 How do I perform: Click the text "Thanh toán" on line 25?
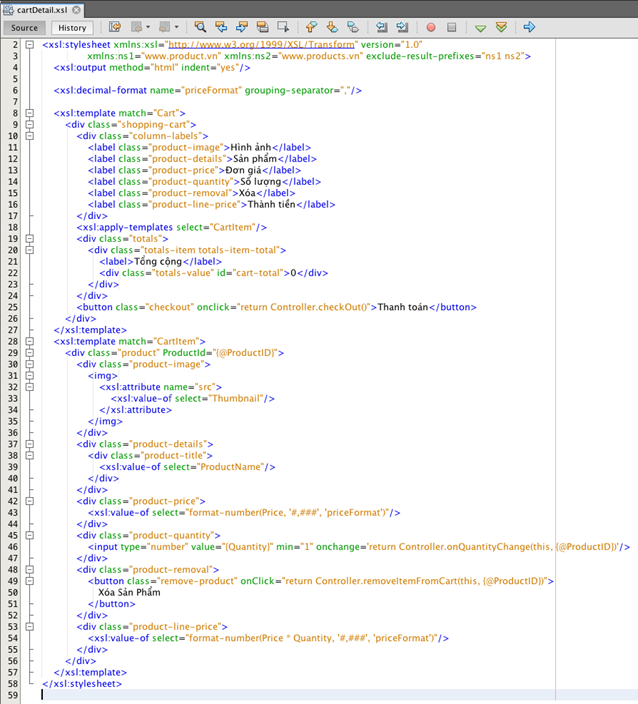[x=403, y=307]
